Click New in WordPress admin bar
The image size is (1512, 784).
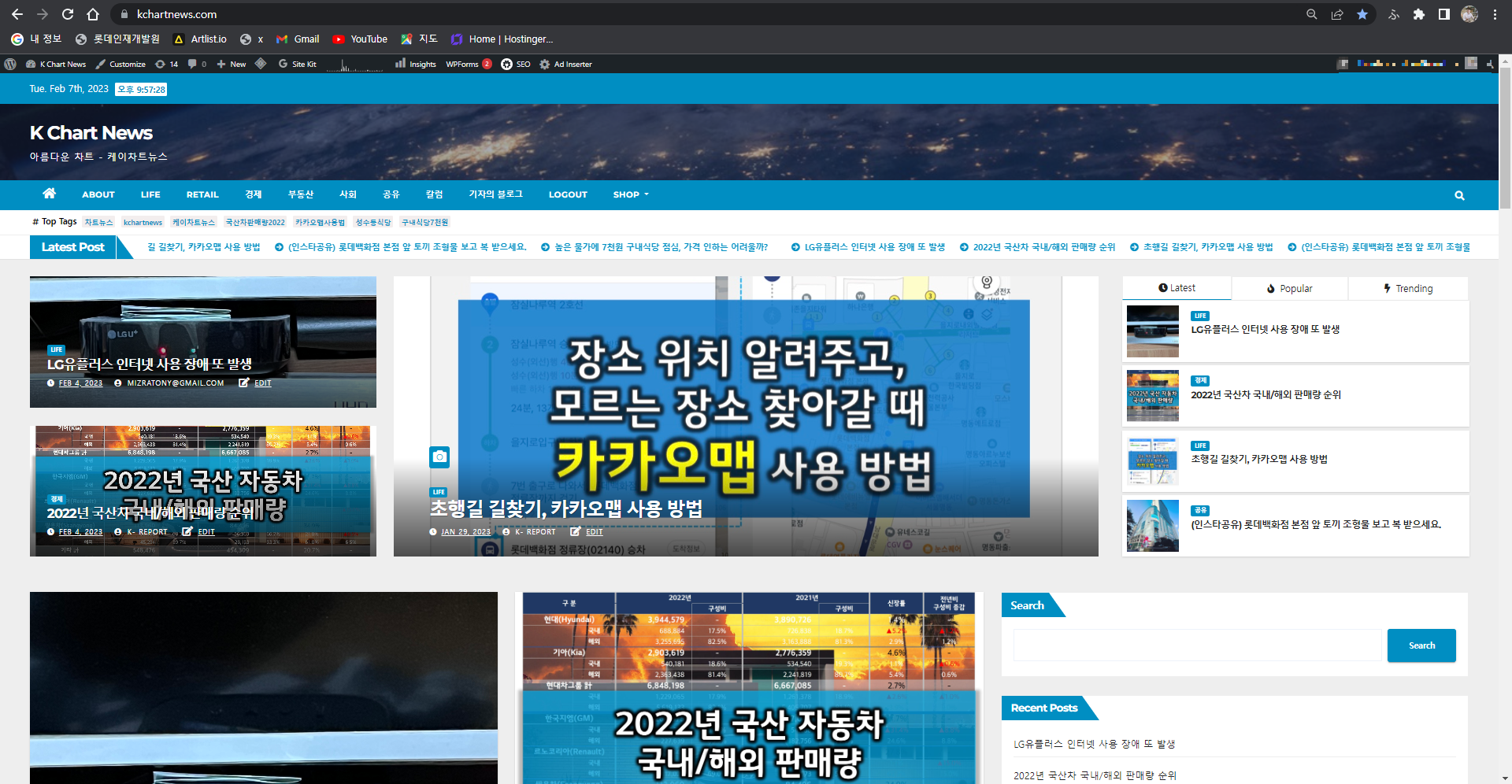coord(232,64)
